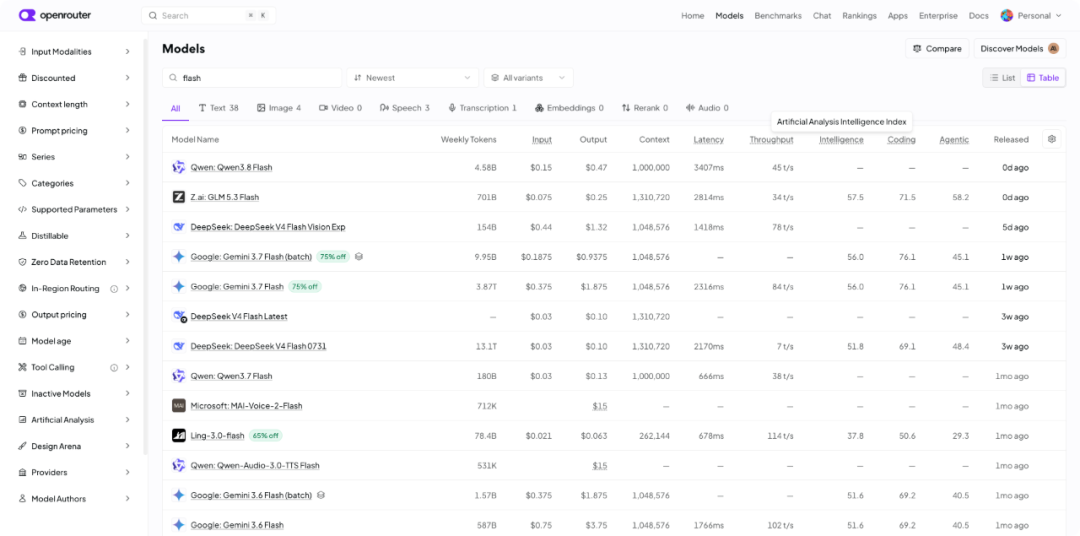
Task: Click the models search field containing flash
Action: 252,78
